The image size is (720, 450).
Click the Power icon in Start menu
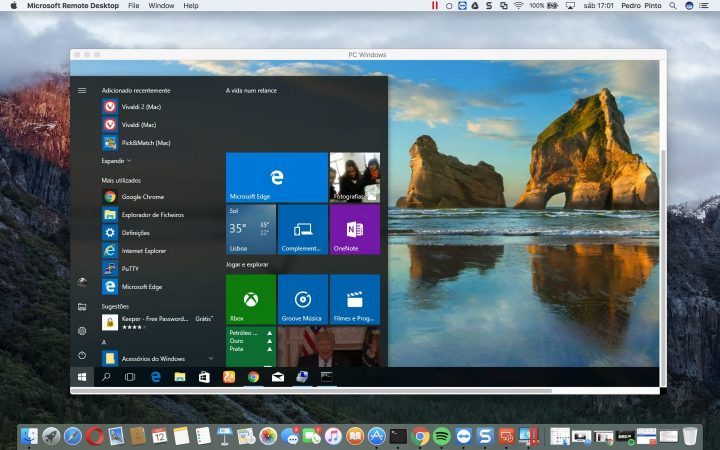81,355
